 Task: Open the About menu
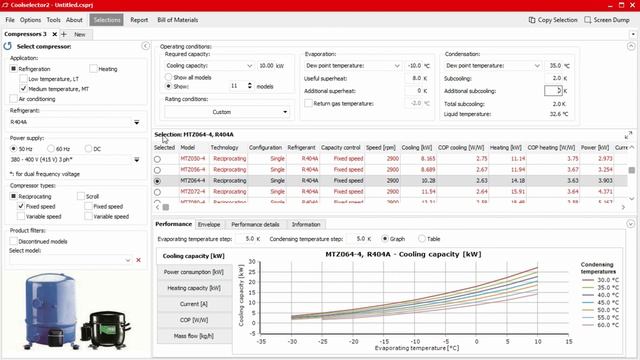tap(74, 20)
